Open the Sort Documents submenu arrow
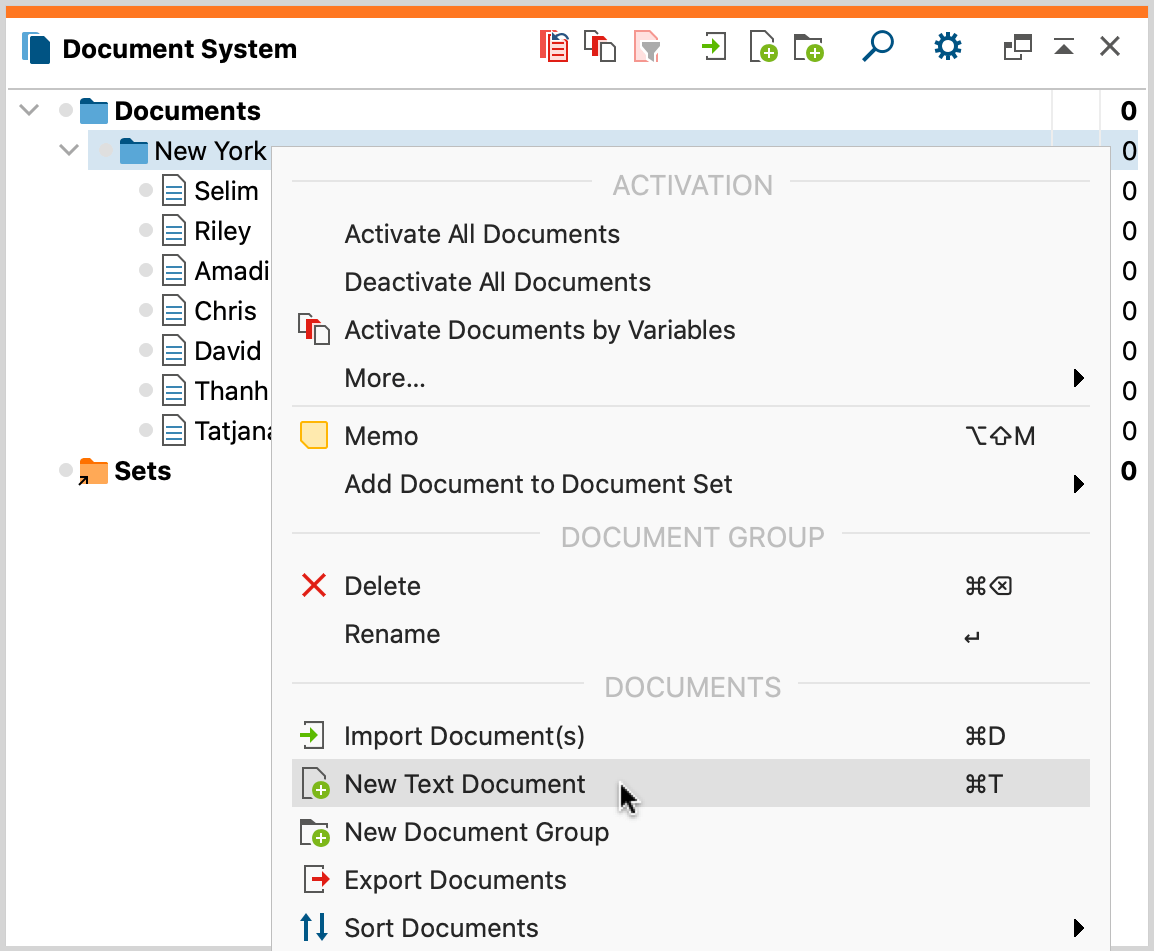Screen dimensions: 1154x951 1078,928
